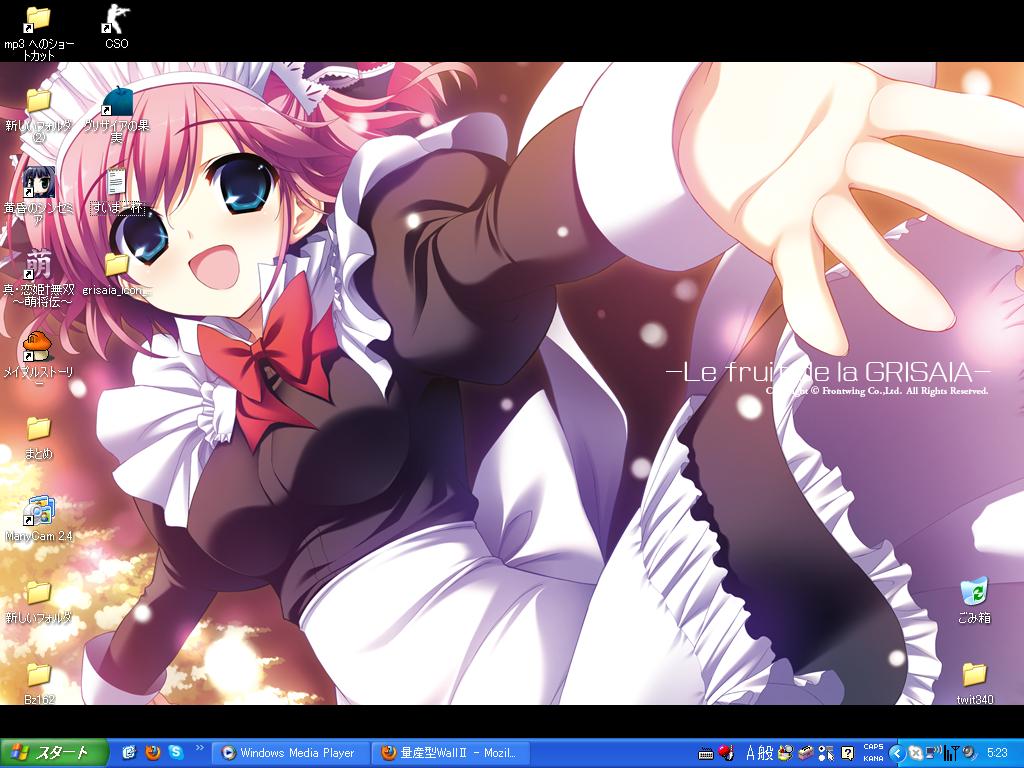Click the 5:23 system clock
This screenshot has width=1024, height=768.
pyautogui.click(x=997, y=753)
